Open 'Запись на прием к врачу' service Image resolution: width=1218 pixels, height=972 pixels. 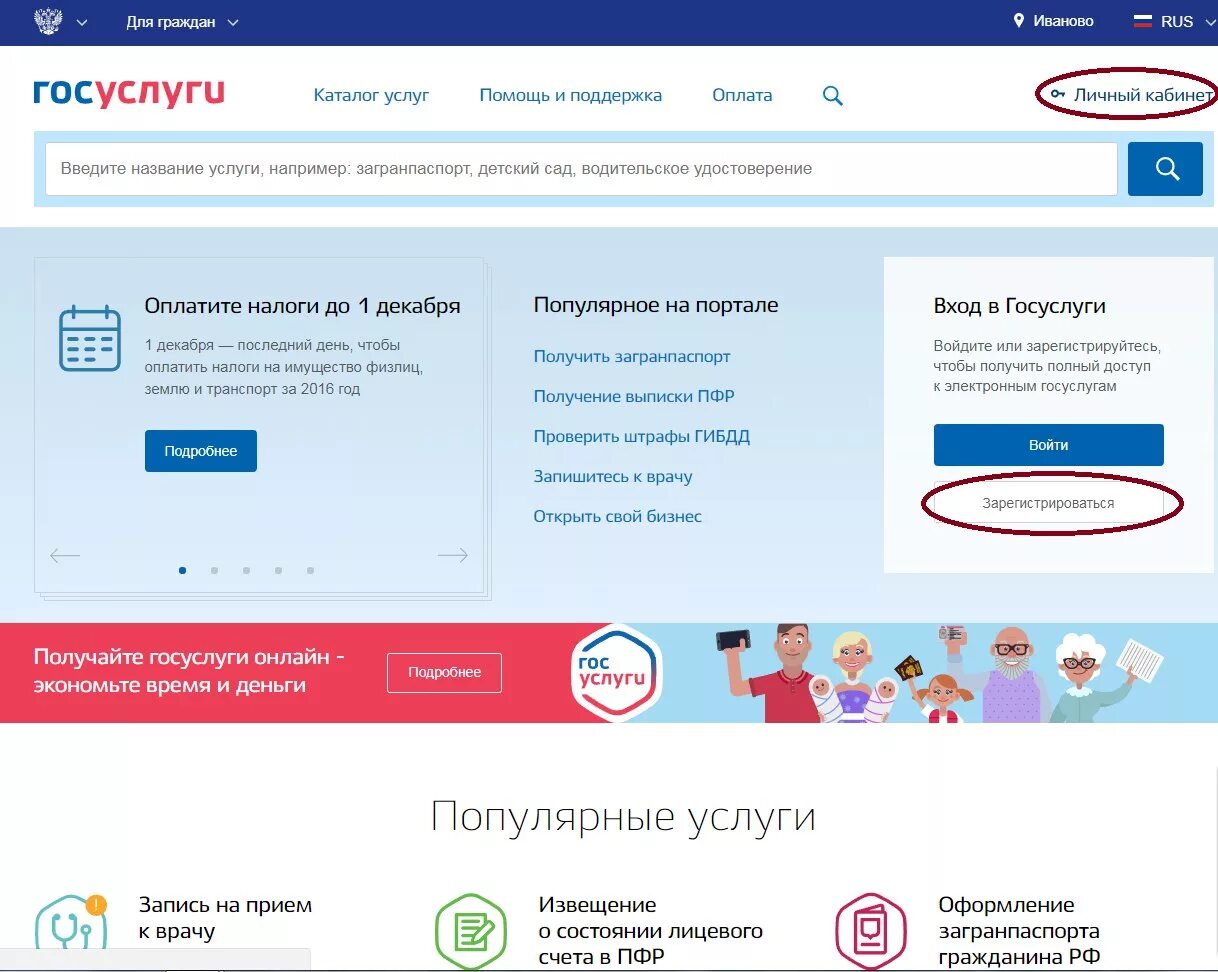[x=226, y=918]
